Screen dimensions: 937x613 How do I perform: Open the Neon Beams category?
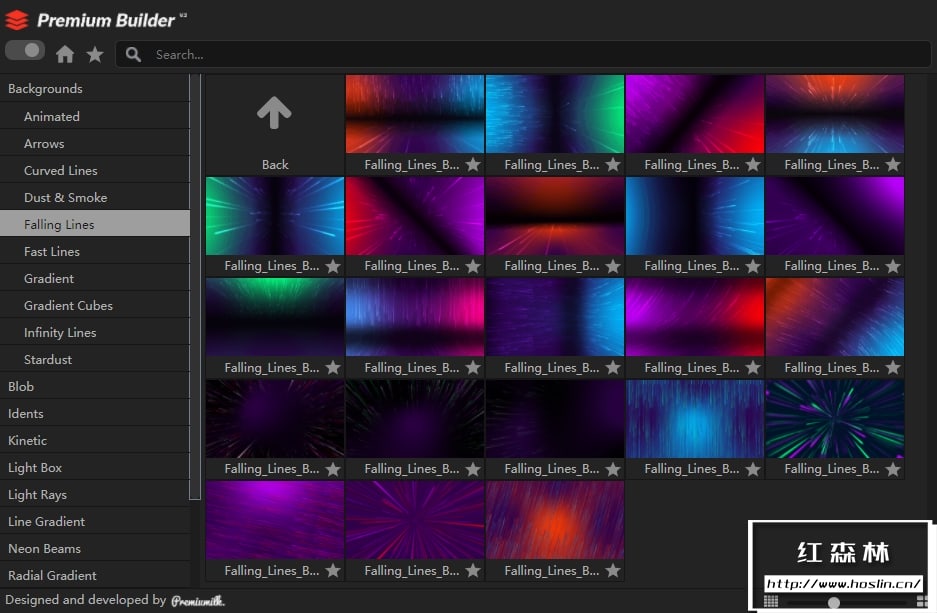click(x=44, y=549)
